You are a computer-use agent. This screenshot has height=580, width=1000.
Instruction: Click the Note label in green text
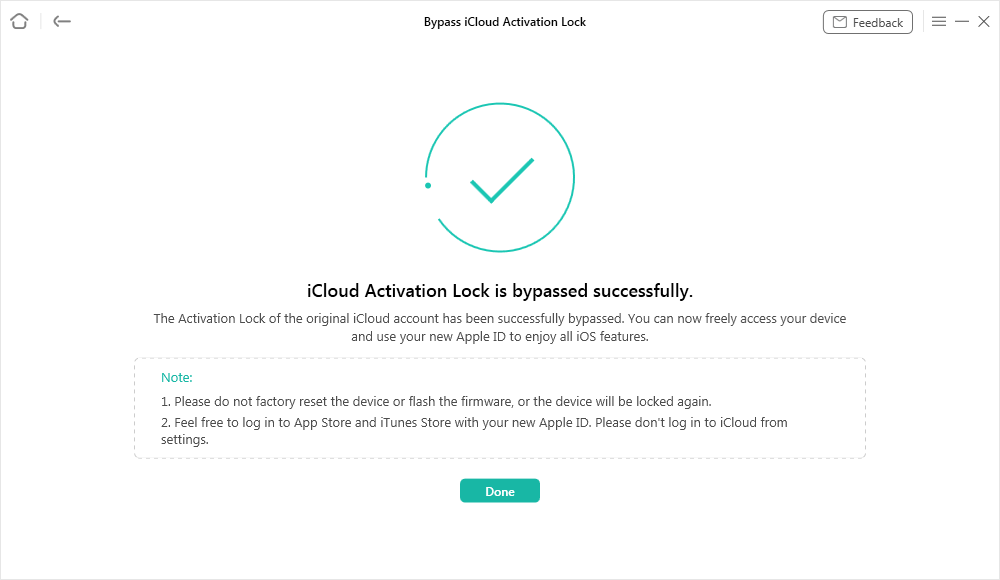click(x=176, y=377)
